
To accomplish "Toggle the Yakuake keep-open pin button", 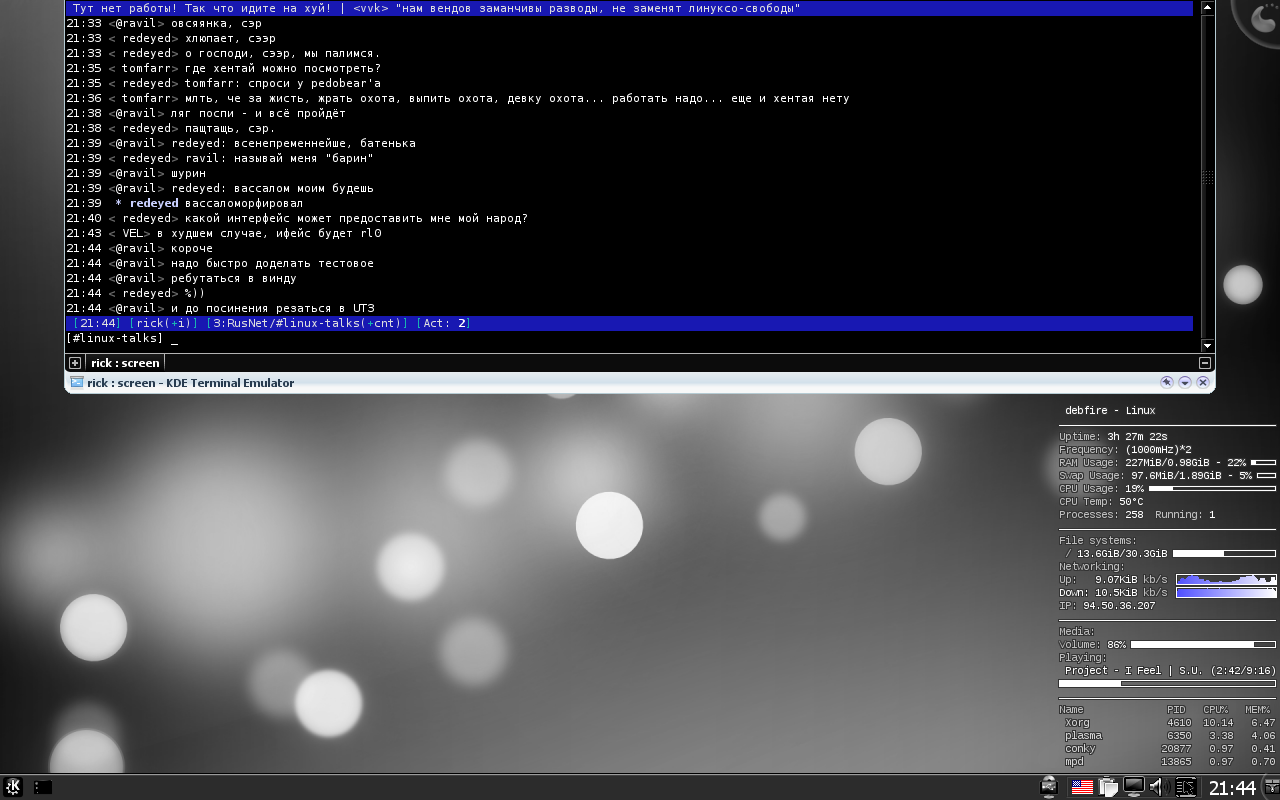I will coord(1166,382).
